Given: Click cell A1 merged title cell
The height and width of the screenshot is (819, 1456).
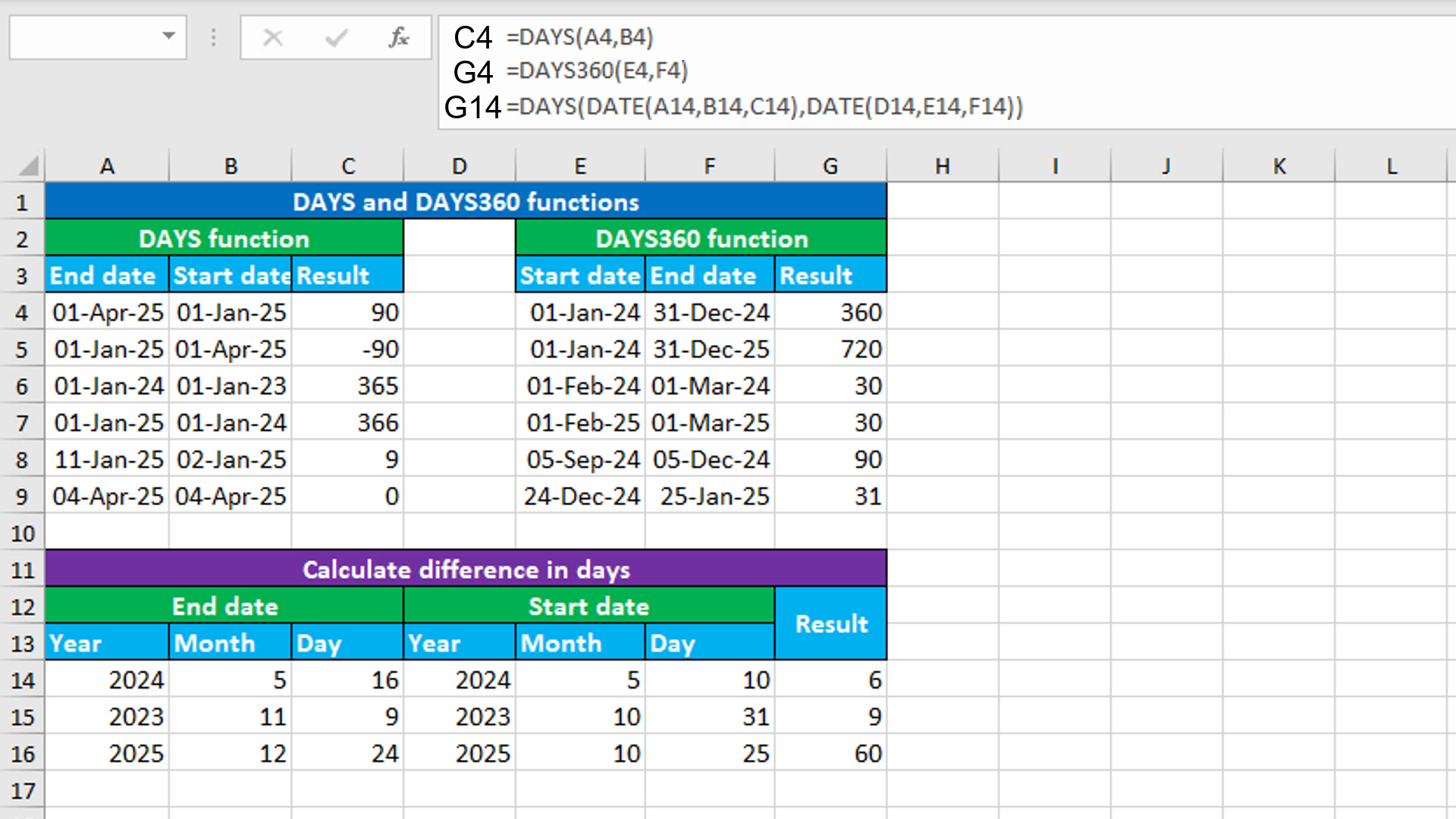Looking at the screenshot, I should 465,200.
